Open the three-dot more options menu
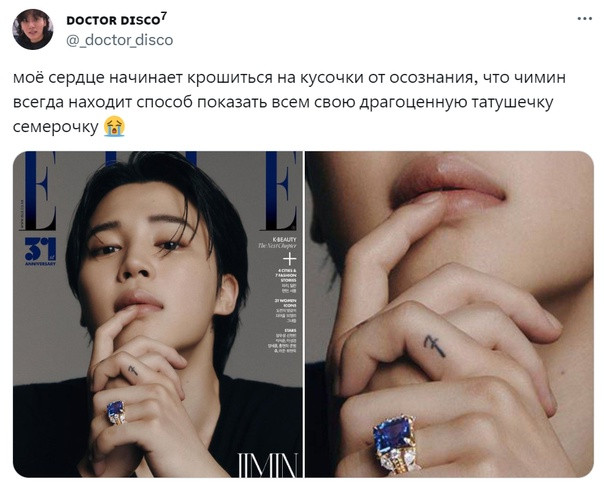The width and height of the screenshot is (604, 492). tap(584, 18)
